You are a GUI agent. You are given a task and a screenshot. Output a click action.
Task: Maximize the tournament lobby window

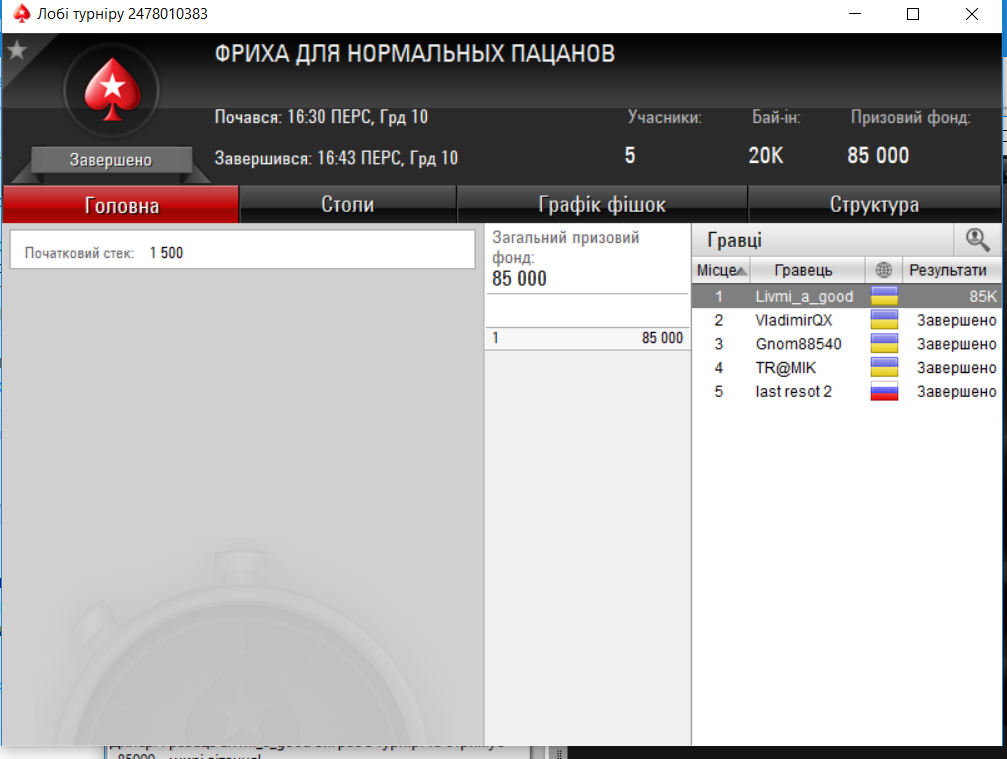click(913, 13)
